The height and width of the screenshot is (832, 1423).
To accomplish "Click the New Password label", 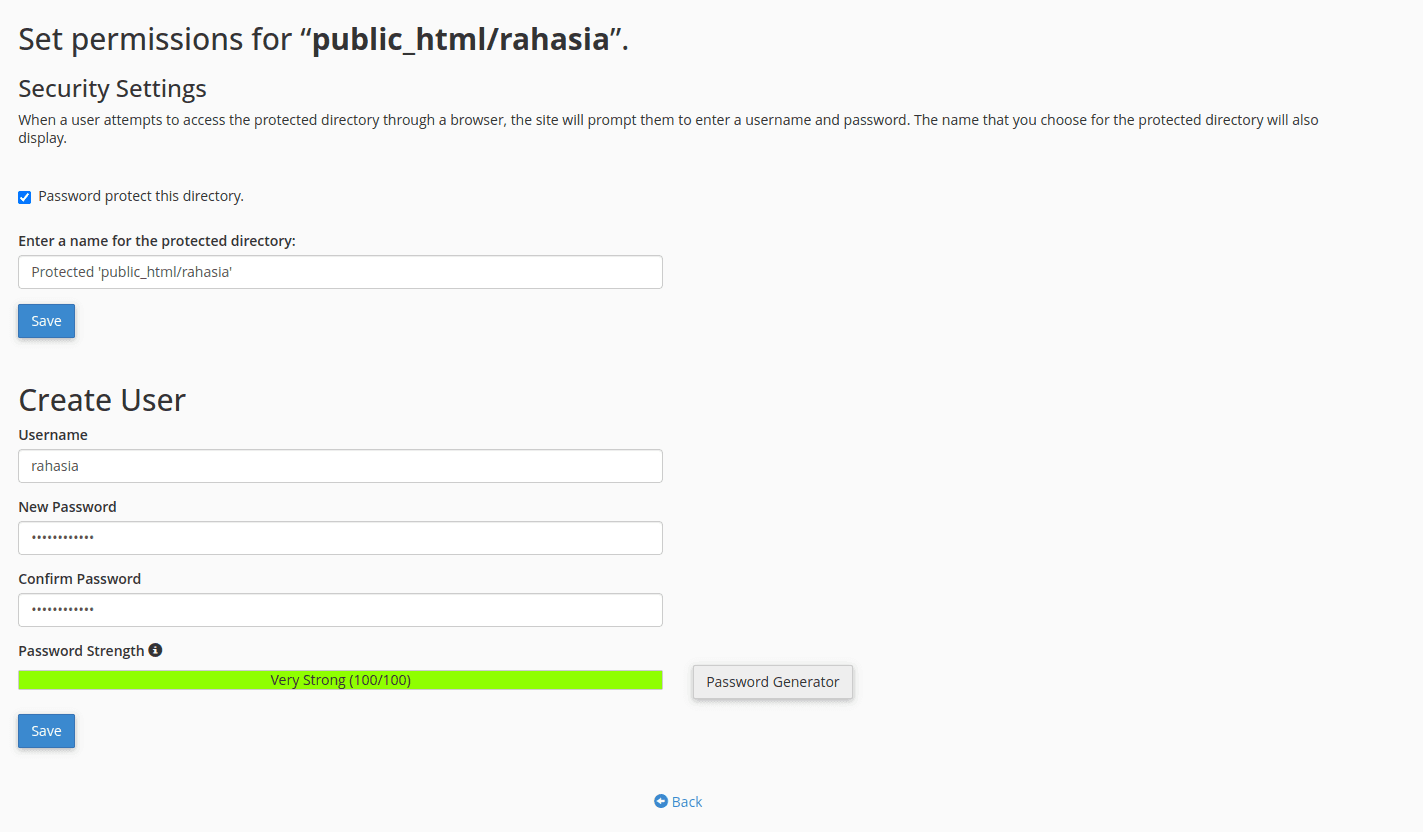I will point(67,507).
